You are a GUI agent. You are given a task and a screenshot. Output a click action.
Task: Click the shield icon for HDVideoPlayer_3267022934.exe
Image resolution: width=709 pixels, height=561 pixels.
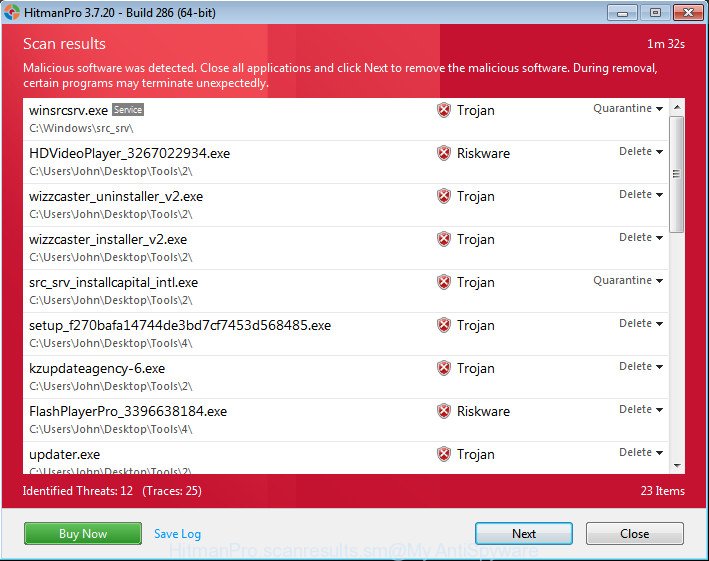[x=444, y=153]
